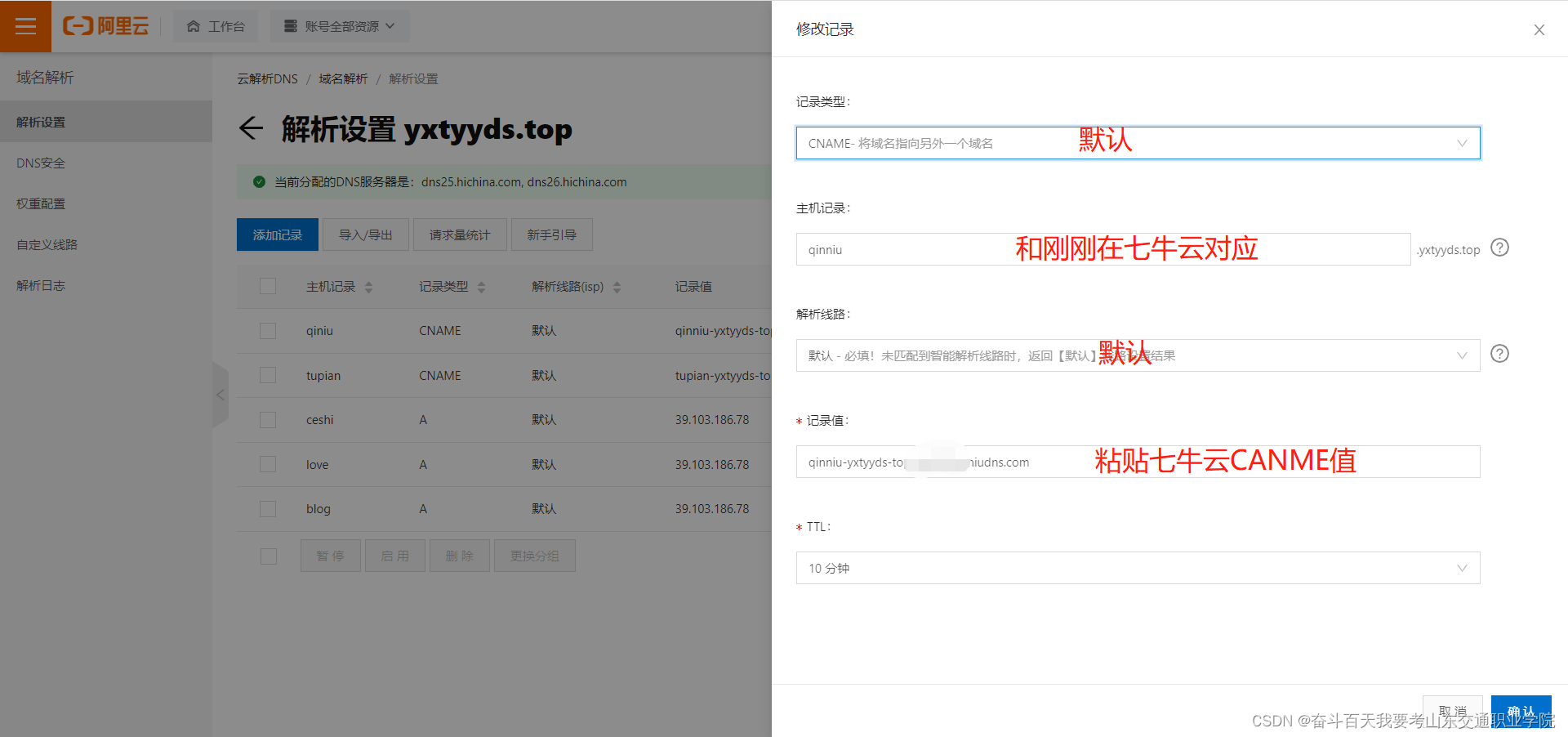The width and height of the screenshot is (1568, 737).
Task: Focus the 记录值 input field
Action: point(1138,462)
